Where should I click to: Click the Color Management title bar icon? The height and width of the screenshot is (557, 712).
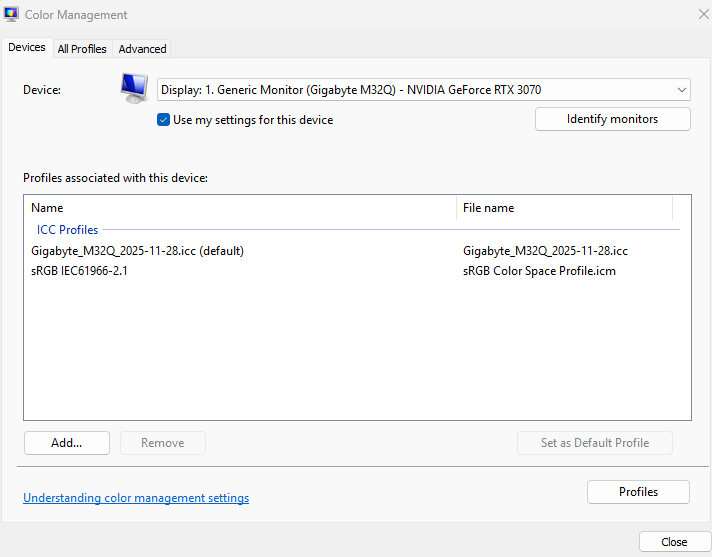(11, 15)
